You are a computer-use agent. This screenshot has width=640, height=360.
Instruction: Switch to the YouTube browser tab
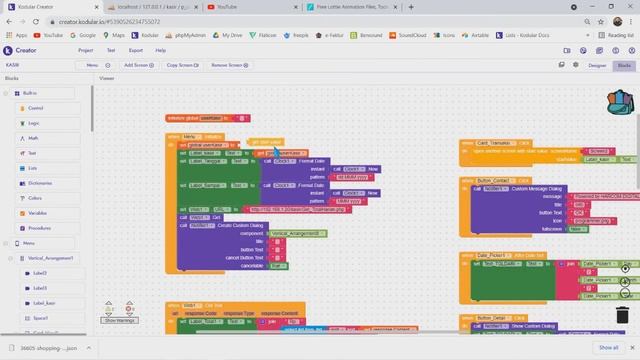click(252, 7)
